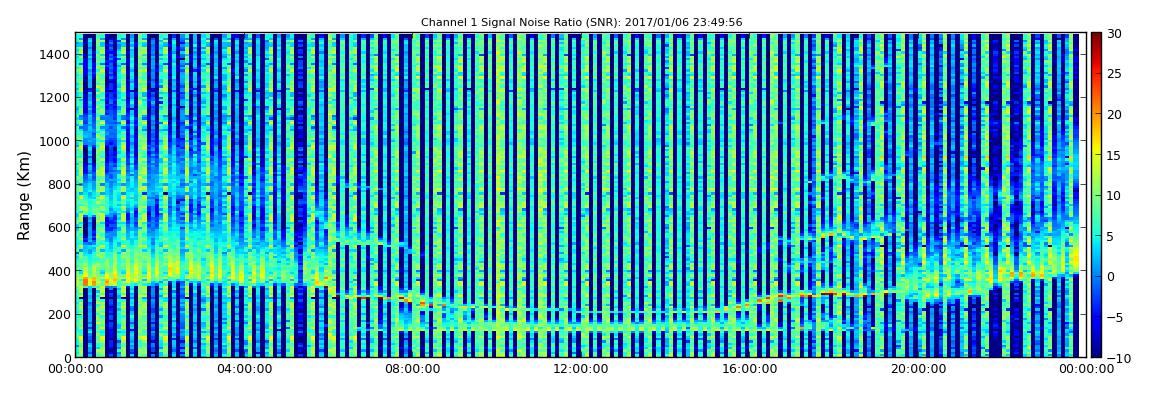The image size is (1150, 407).
Task: Click the 1000 range tick label
Action: (x=56, y=141)
